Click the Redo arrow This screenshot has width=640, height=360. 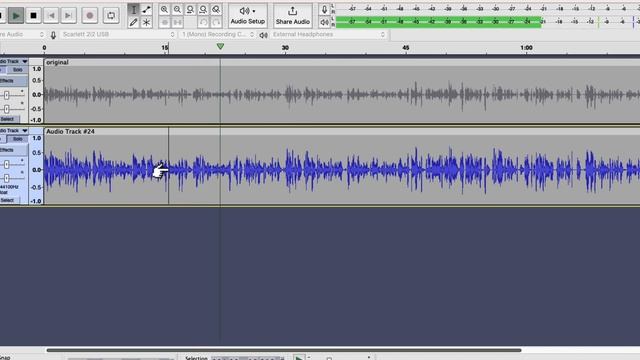(216, 22)
